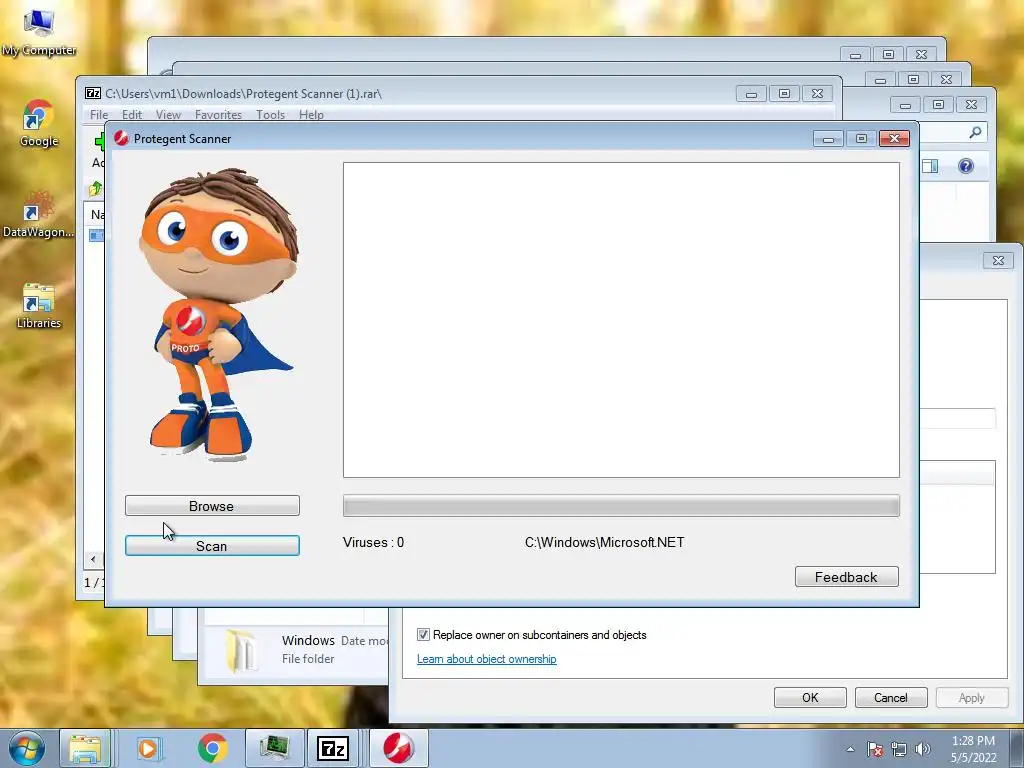Click the up-folder icon in 7-Zip window
This screenshot has height=768, width=1024.
click(95, 189)
